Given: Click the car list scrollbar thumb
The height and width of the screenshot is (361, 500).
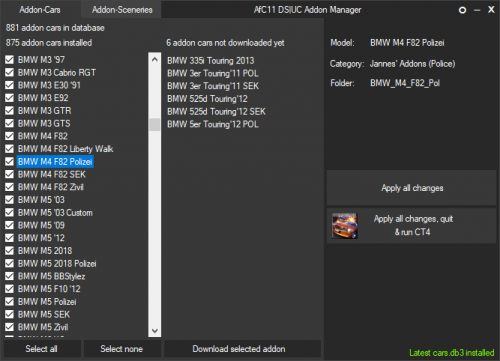Looking at the screenshot, I should pyautogui.click(x=154, y=124).
